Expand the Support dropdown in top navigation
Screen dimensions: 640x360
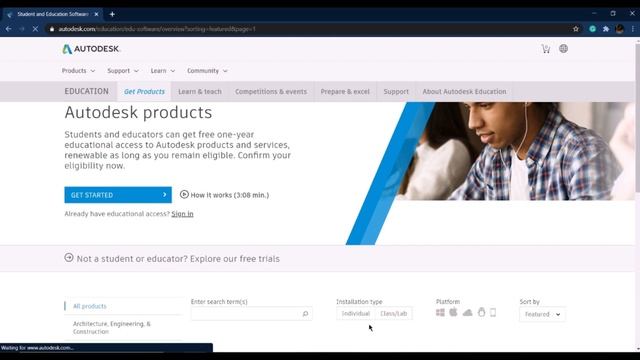(x=123, y=71)
